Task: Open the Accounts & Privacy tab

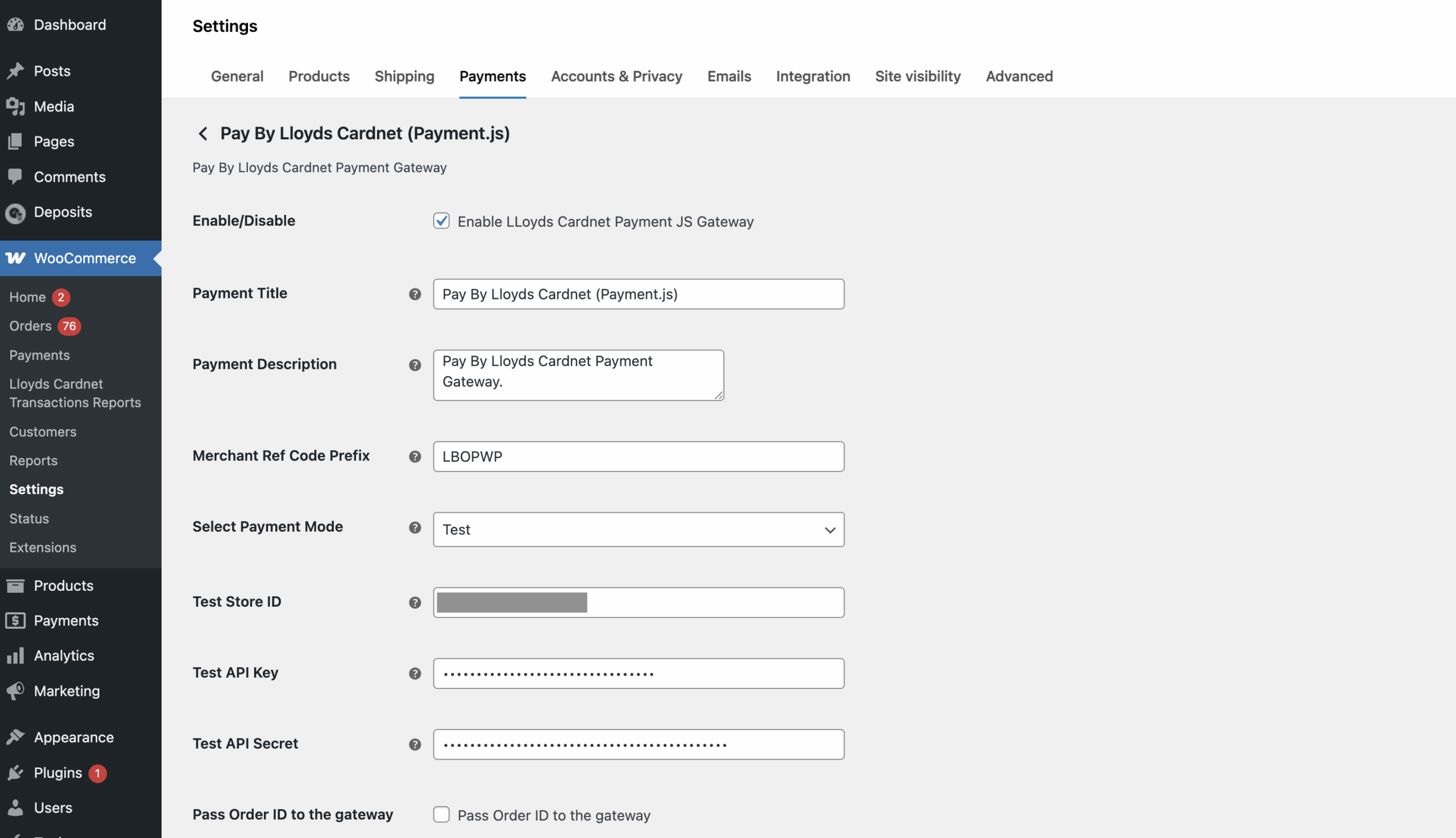Action: pyautogui.click(x=617, y=76)
